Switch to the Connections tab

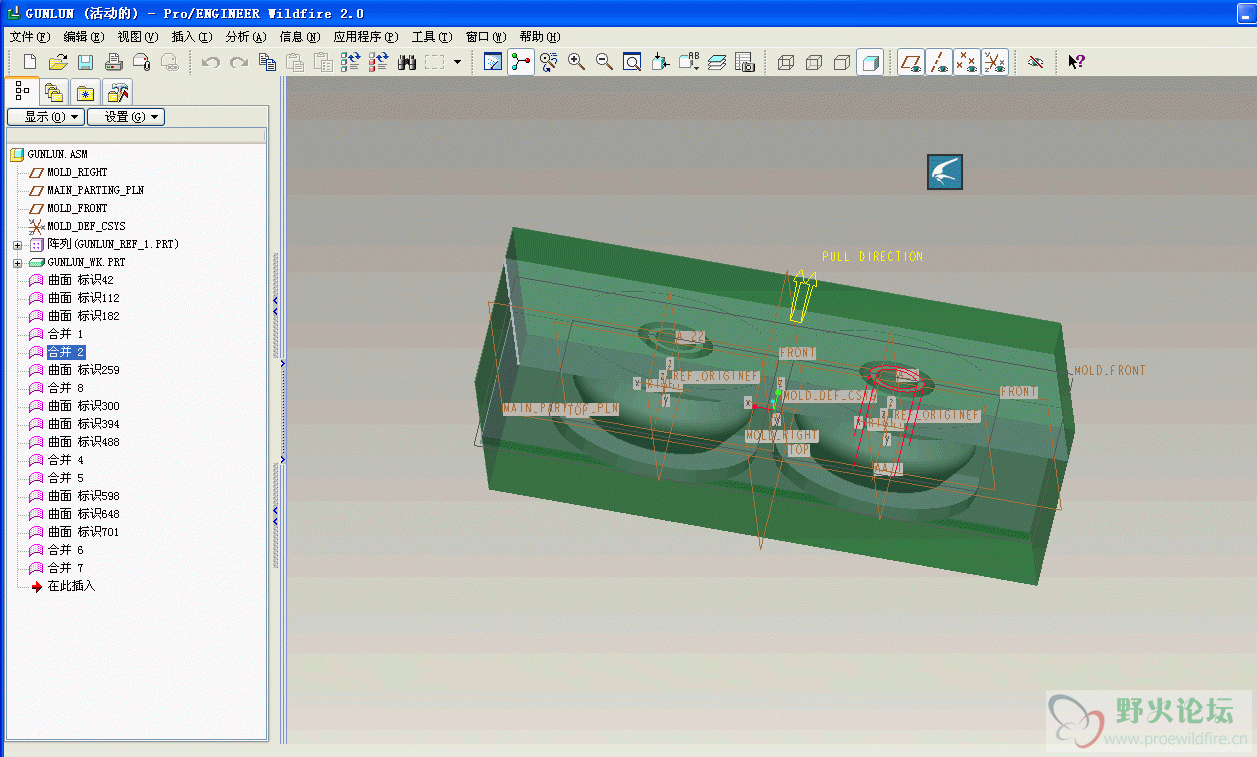118,93
